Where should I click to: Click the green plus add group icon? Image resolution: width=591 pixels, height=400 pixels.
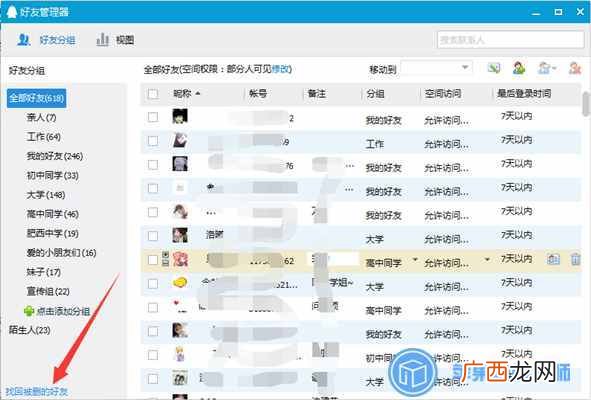point(29,311)
